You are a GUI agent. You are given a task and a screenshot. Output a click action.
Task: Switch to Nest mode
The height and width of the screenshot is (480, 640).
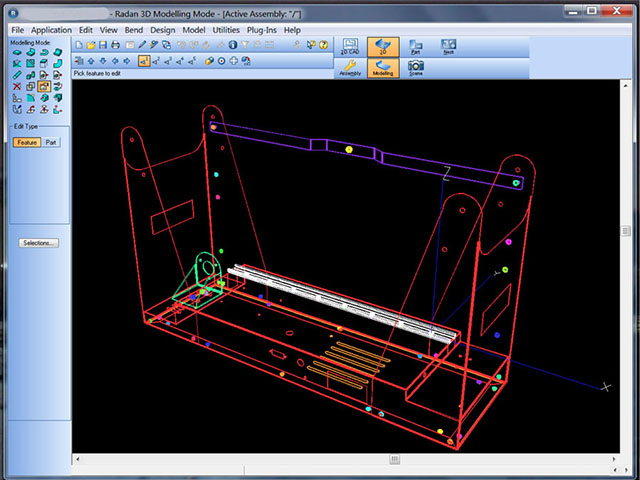coord(448,47)
